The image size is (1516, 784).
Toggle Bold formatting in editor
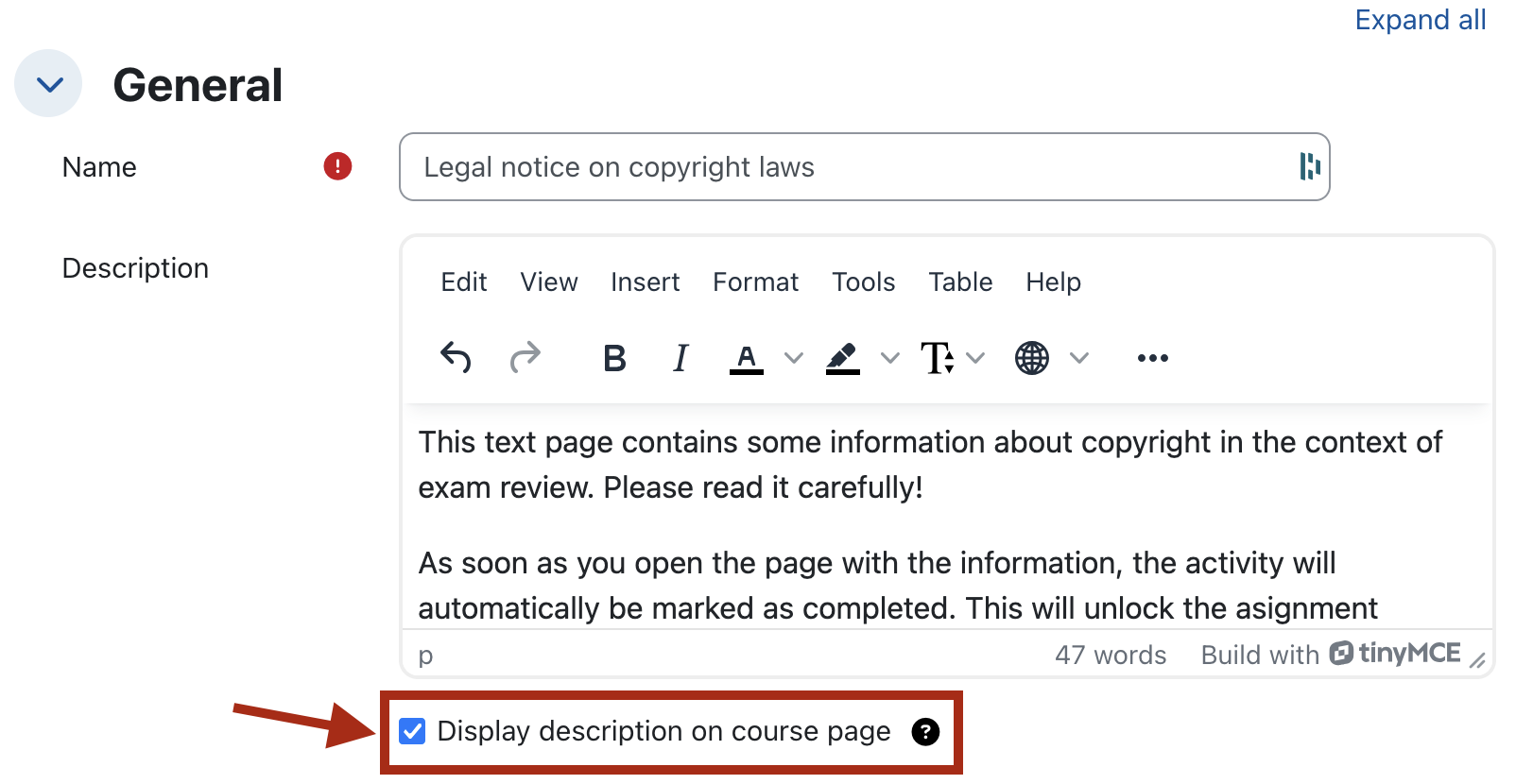pyautogui.click(x=614, y=358)
